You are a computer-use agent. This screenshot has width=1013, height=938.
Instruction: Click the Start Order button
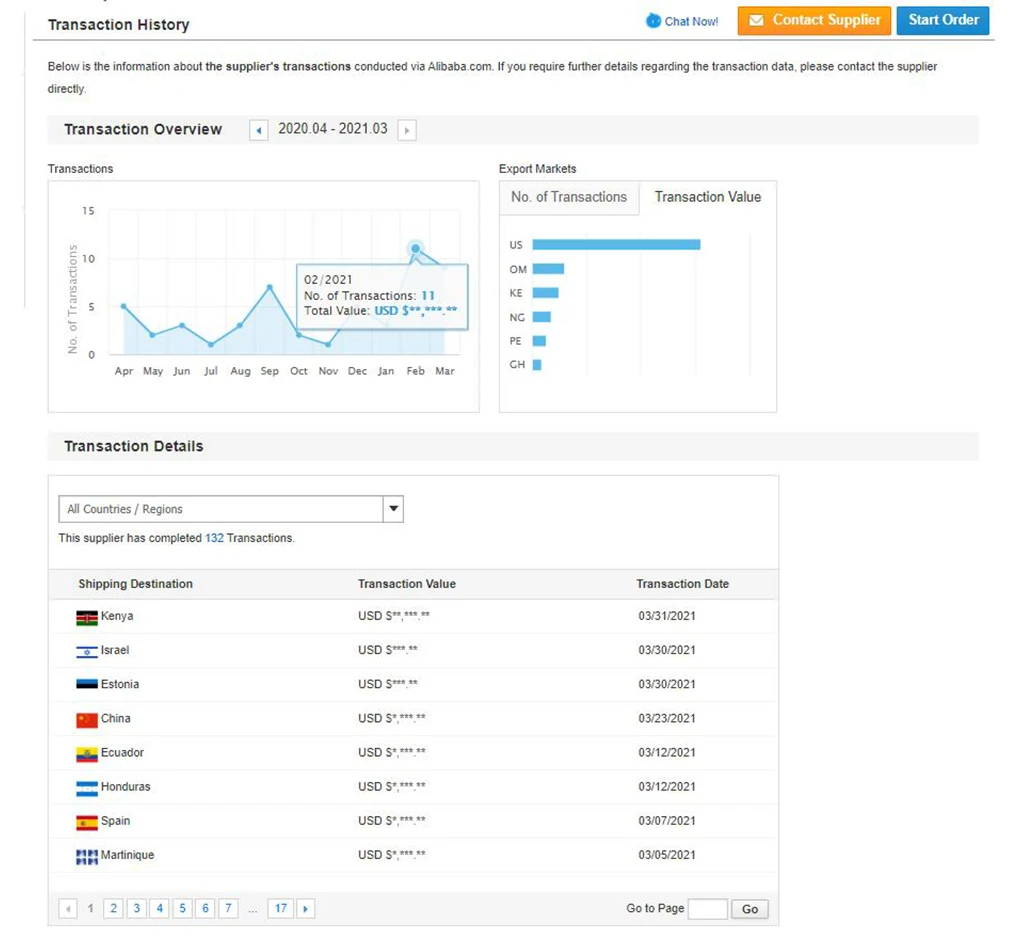943,21
